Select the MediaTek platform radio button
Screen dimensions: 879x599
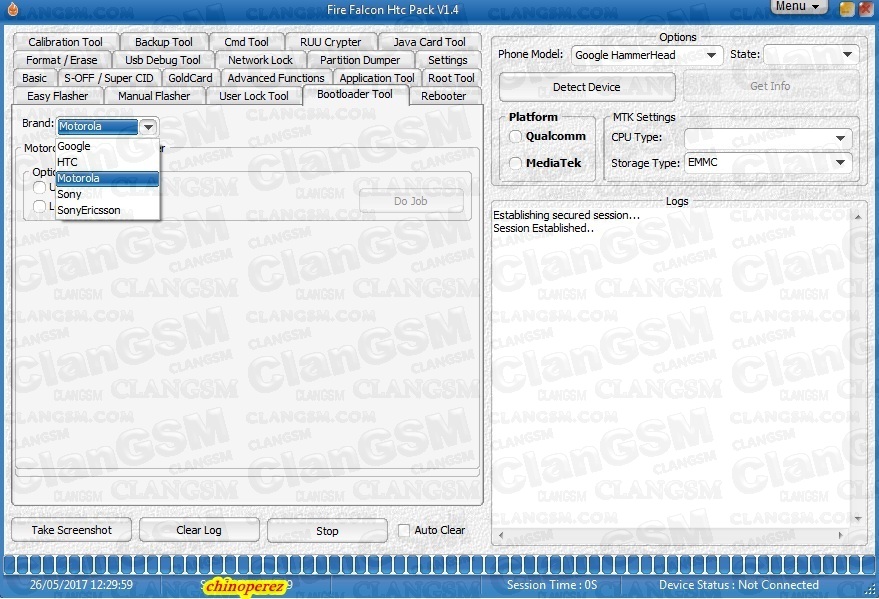[515, 163]
